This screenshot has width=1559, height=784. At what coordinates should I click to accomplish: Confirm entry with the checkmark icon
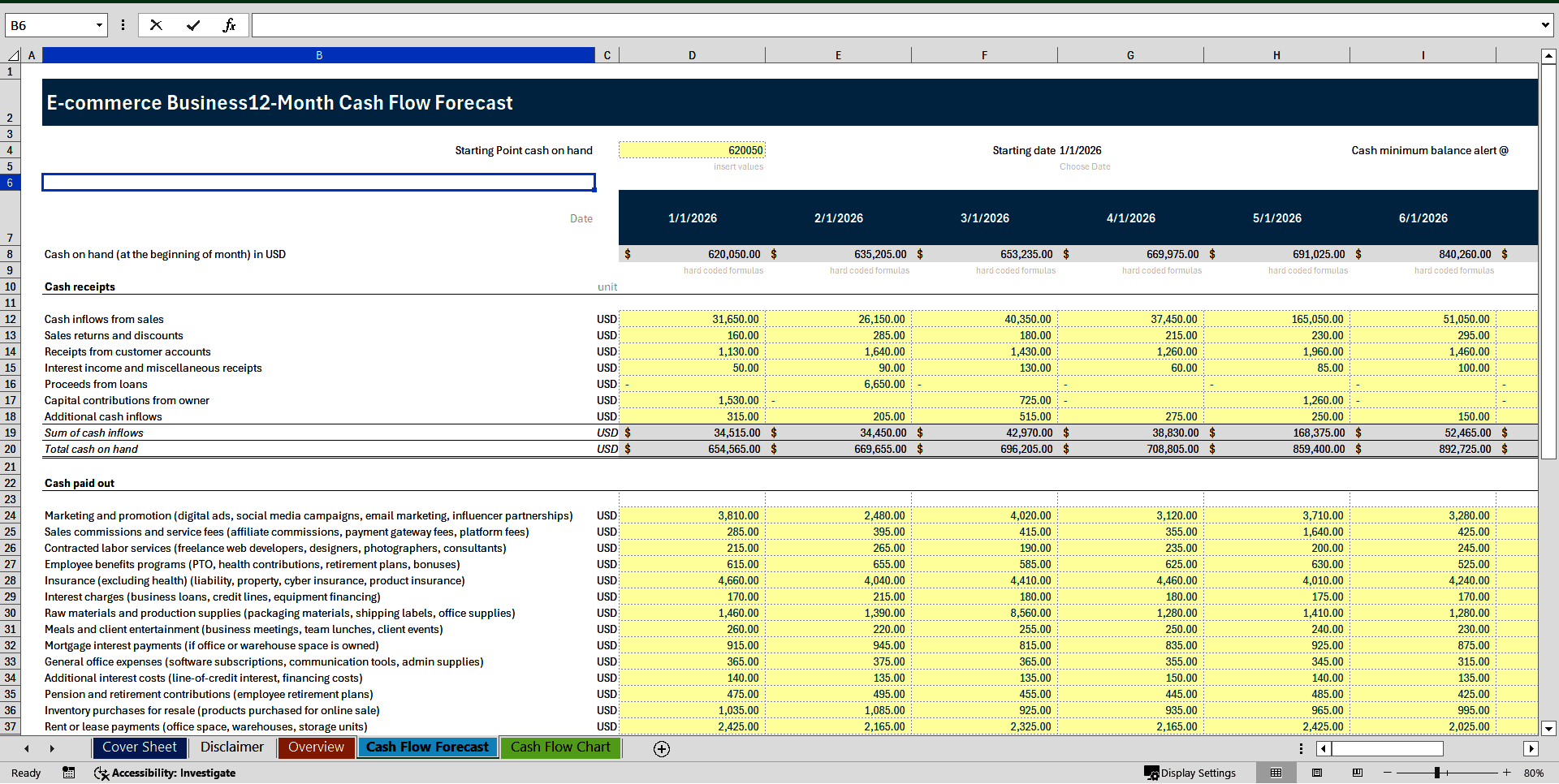193,25
